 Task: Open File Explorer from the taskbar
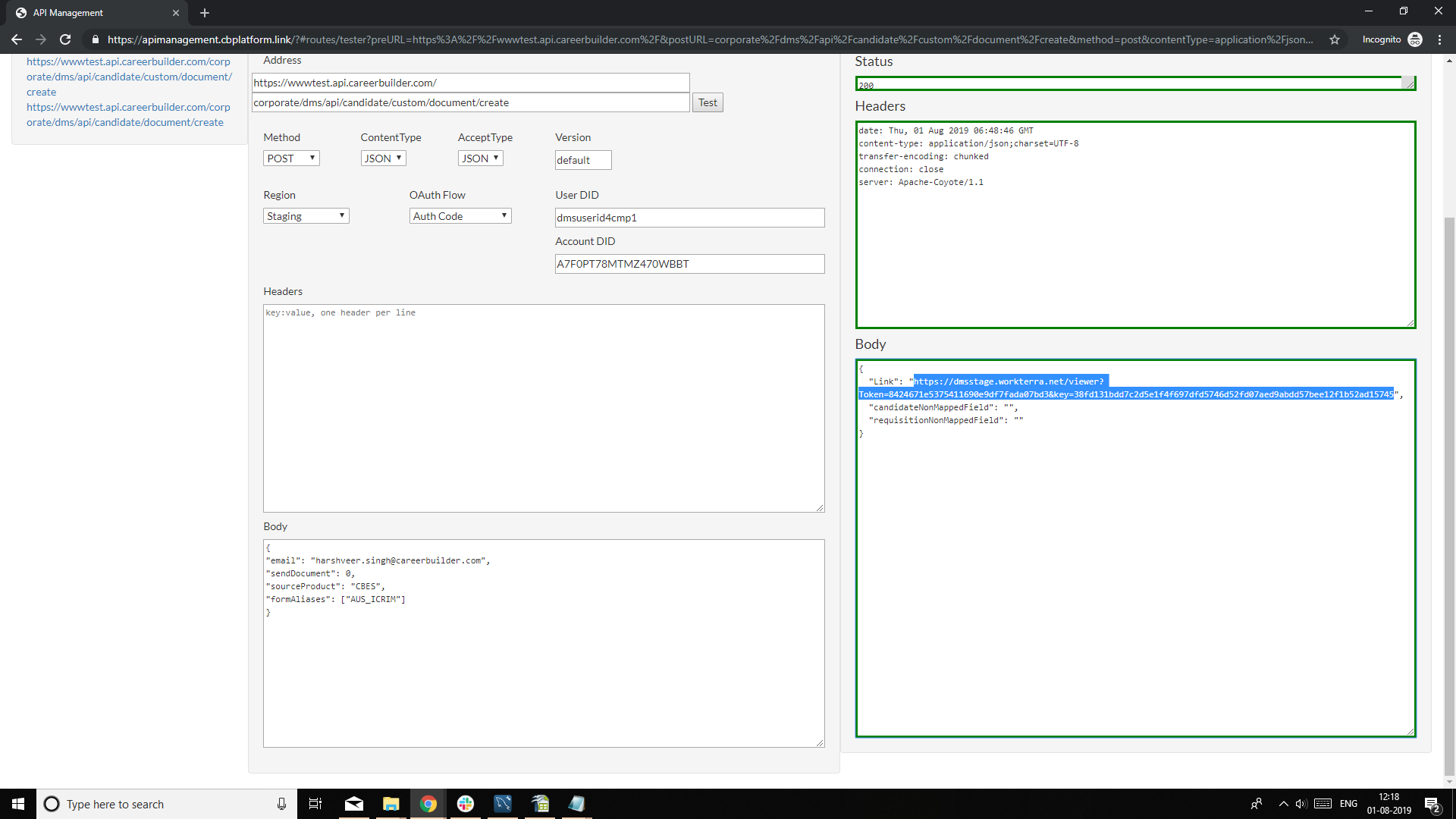point(391,804)
